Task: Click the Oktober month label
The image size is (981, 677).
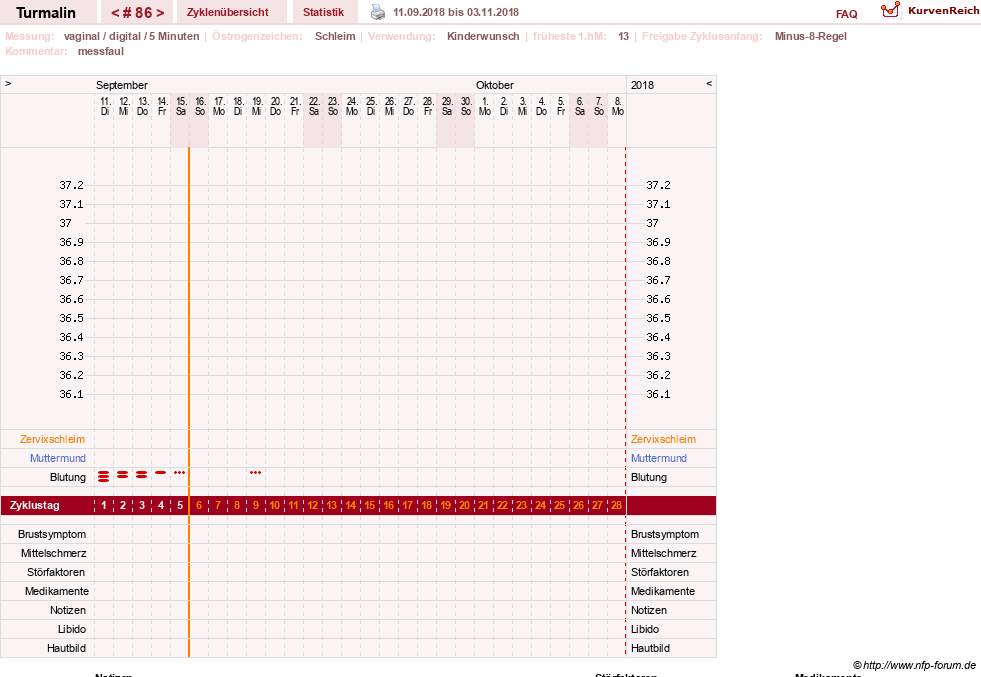Action: pos(494,85)
